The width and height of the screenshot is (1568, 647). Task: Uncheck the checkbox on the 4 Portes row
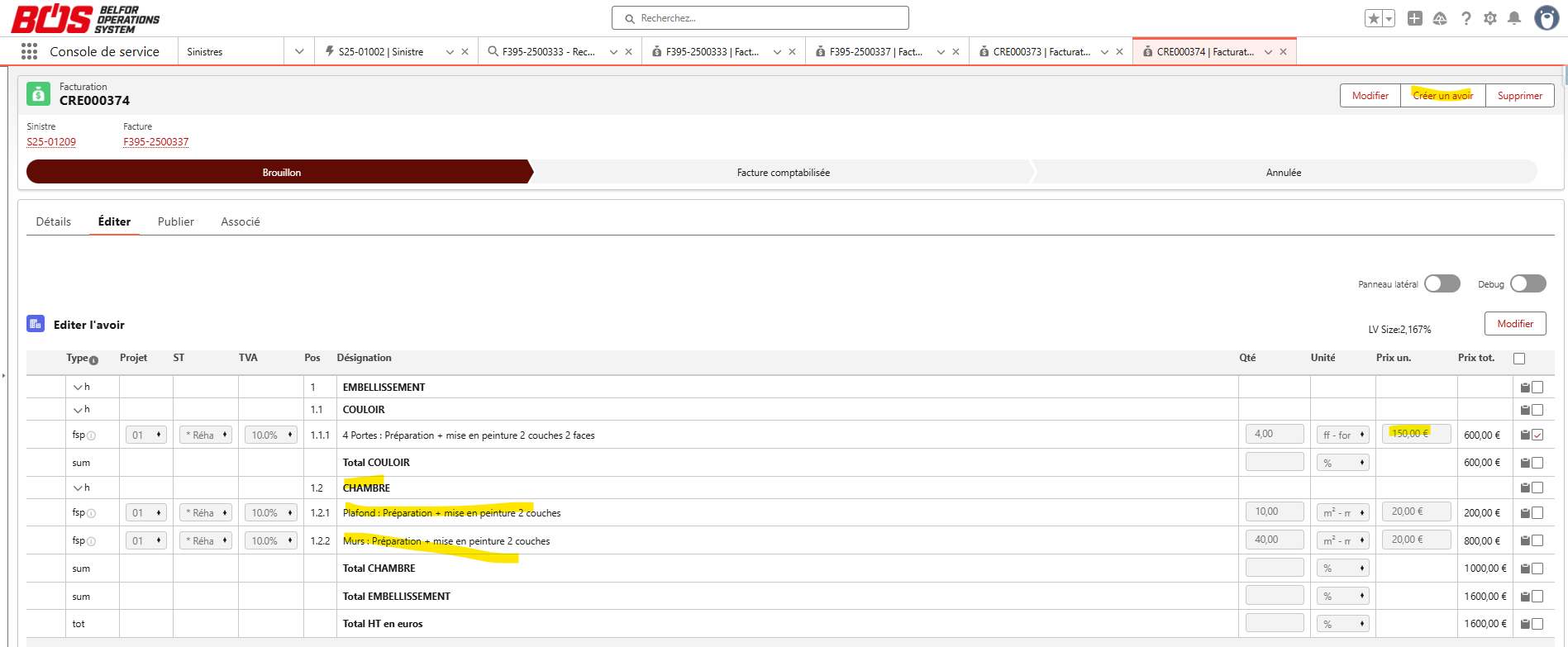tap(1537, 435)
